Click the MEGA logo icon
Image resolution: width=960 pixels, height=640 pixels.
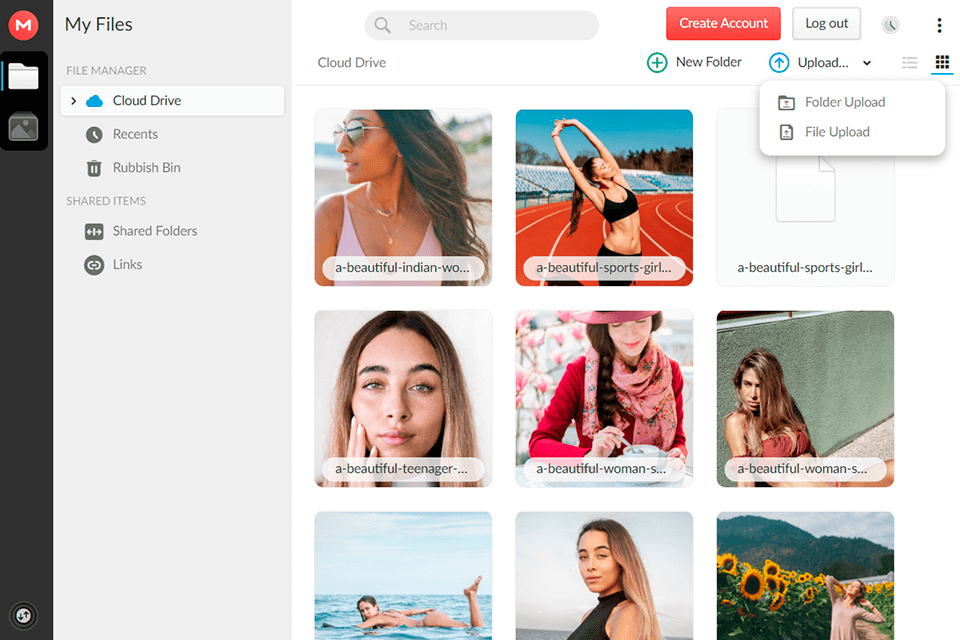click(x=23, y=25)
